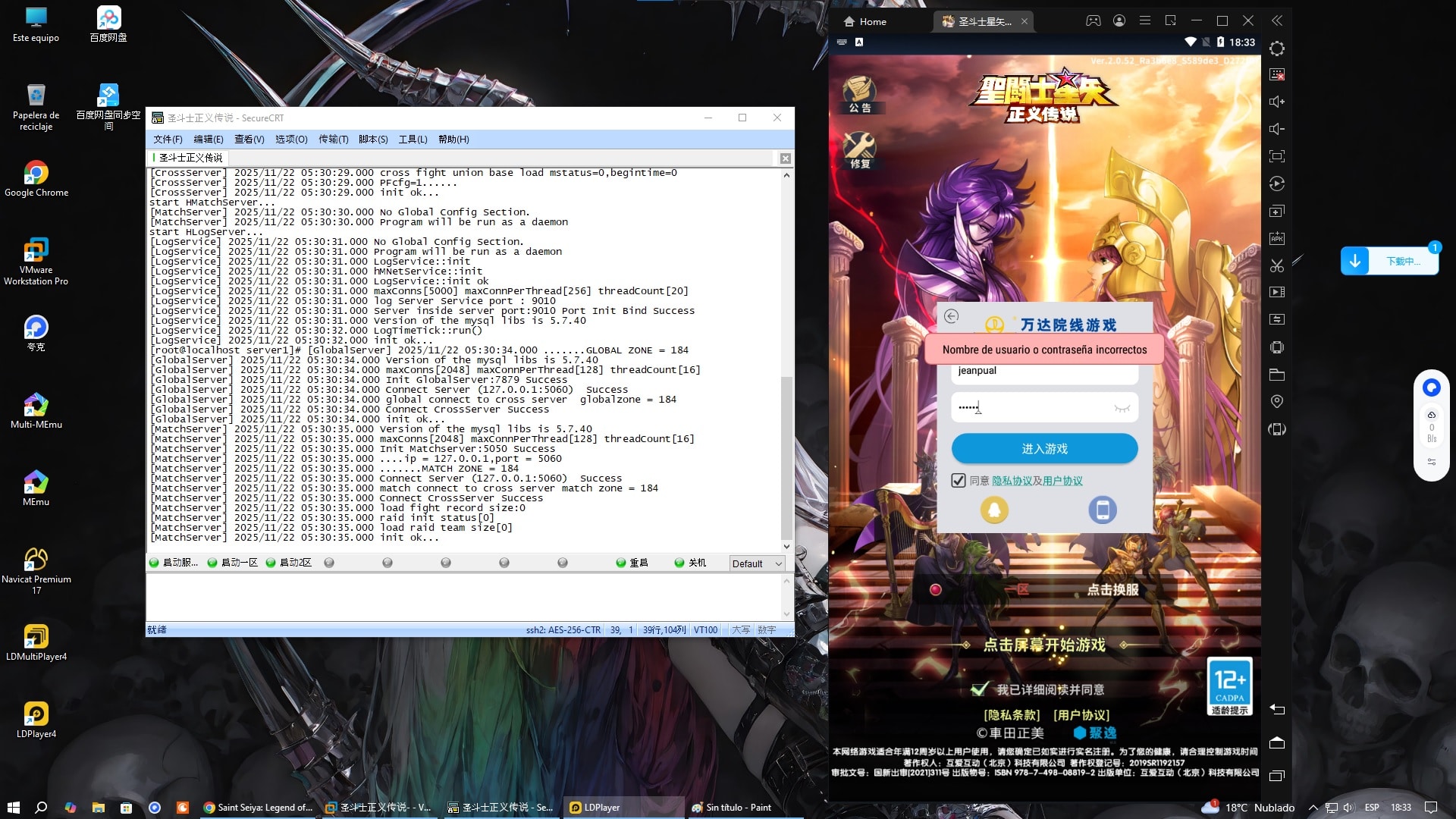
Task: Click the volume down icon in sidebar
Action: (1277, 129)
